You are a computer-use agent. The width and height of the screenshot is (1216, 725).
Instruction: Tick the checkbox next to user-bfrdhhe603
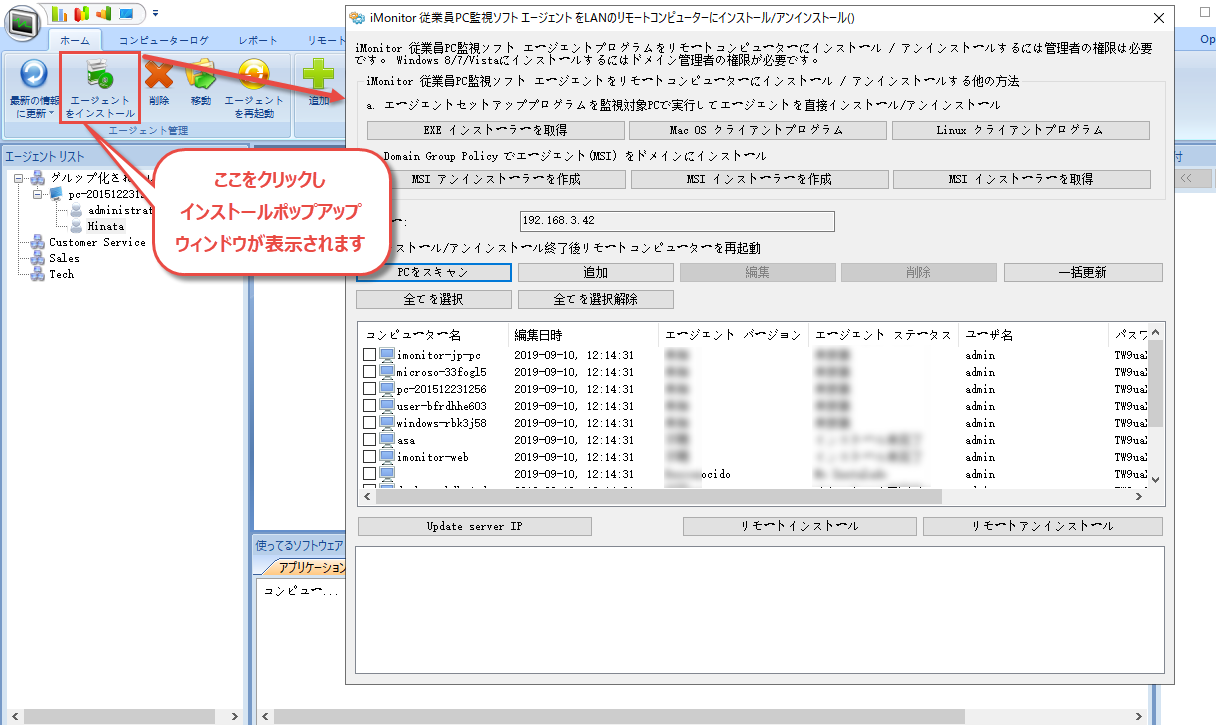point(369,406)
